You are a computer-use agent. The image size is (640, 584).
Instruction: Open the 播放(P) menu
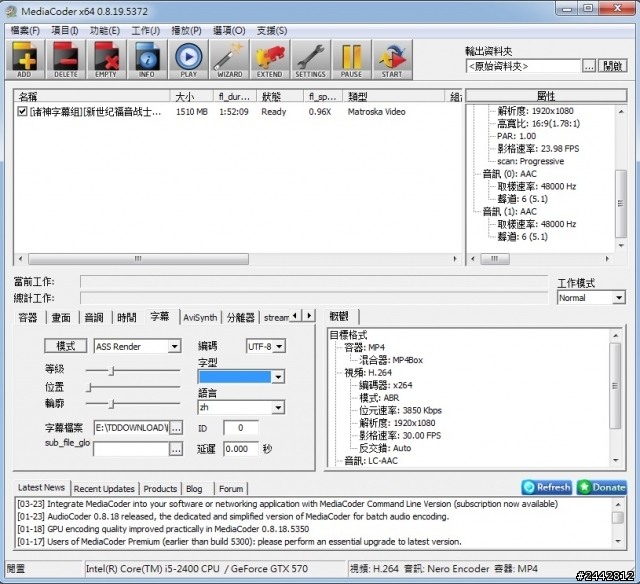(187, 31)
